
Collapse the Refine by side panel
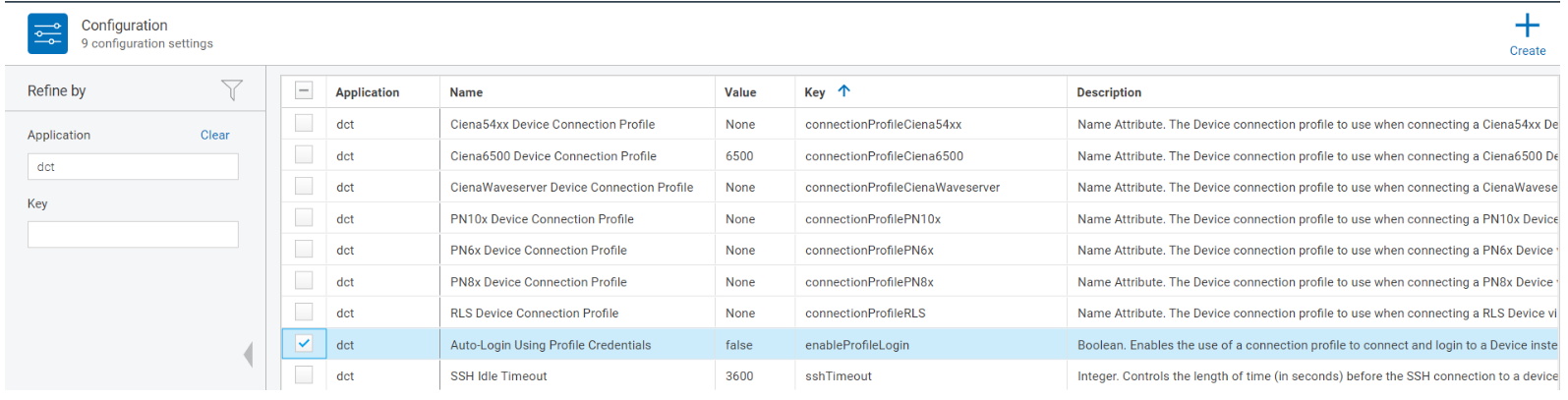point(249,355)
